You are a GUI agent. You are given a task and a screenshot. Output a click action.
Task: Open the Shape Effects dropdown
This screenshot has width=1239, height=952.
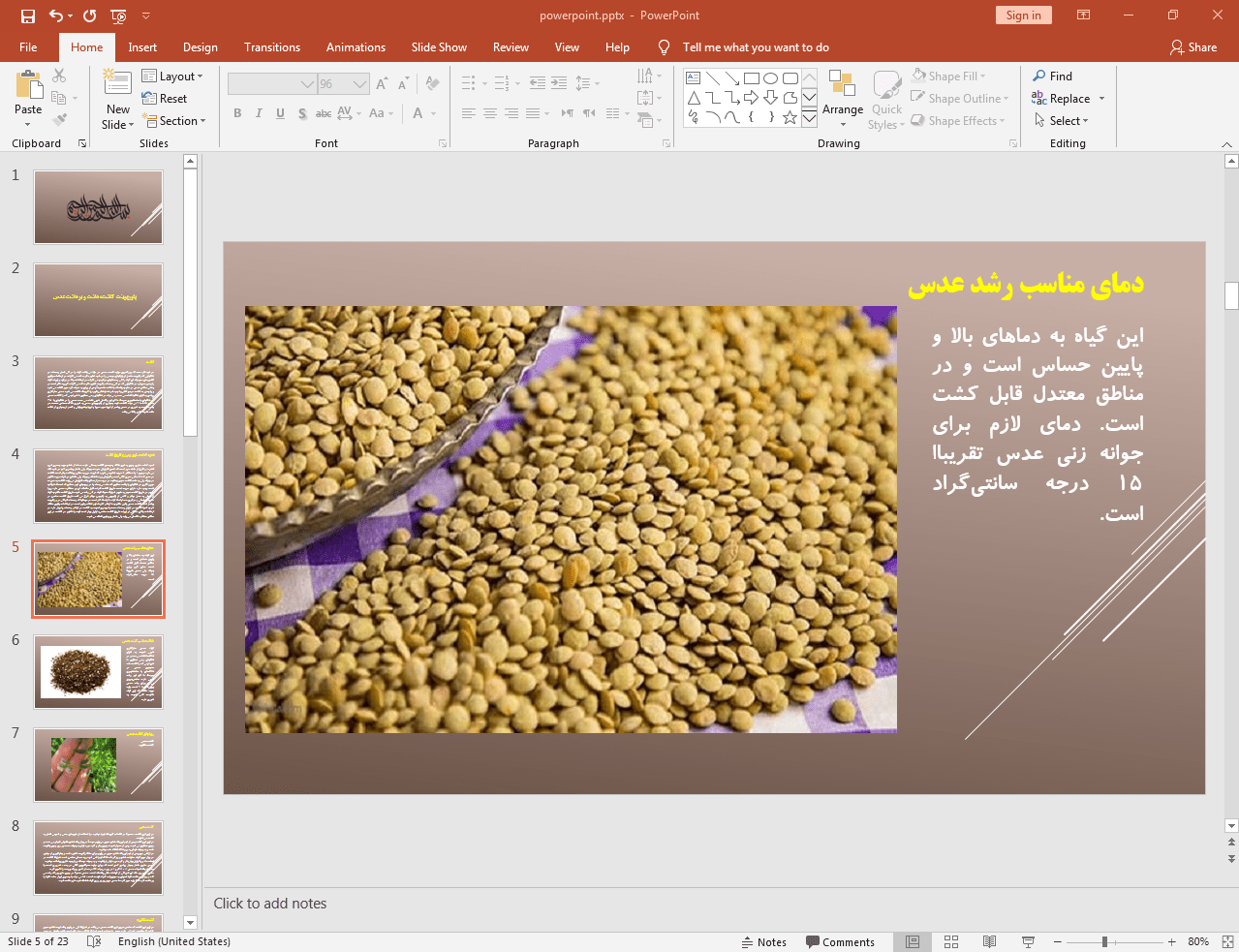coord(958,121)
